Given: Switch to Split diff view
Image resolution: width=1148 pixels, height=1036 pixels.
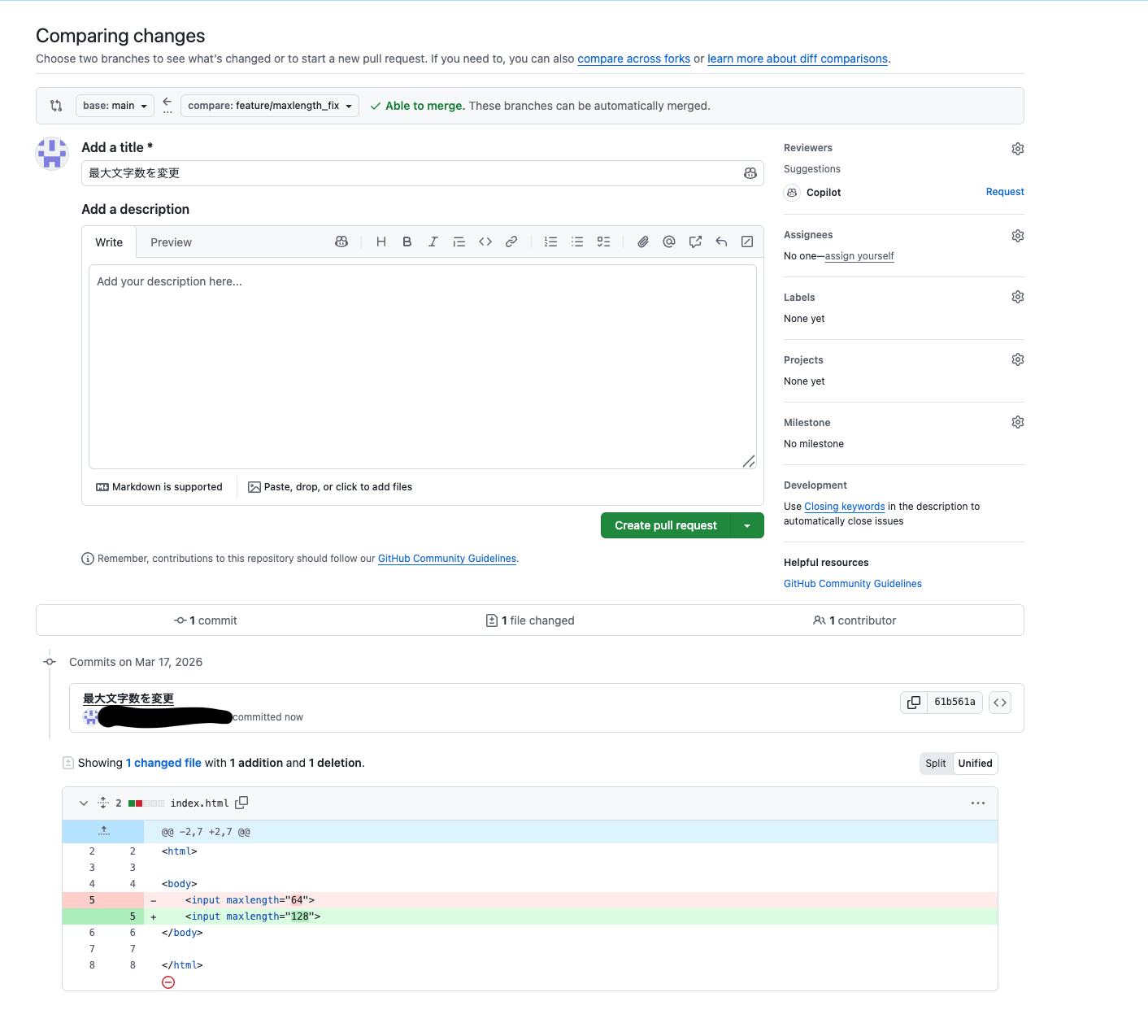Looking at the screenshot, I should click(936, 764).
